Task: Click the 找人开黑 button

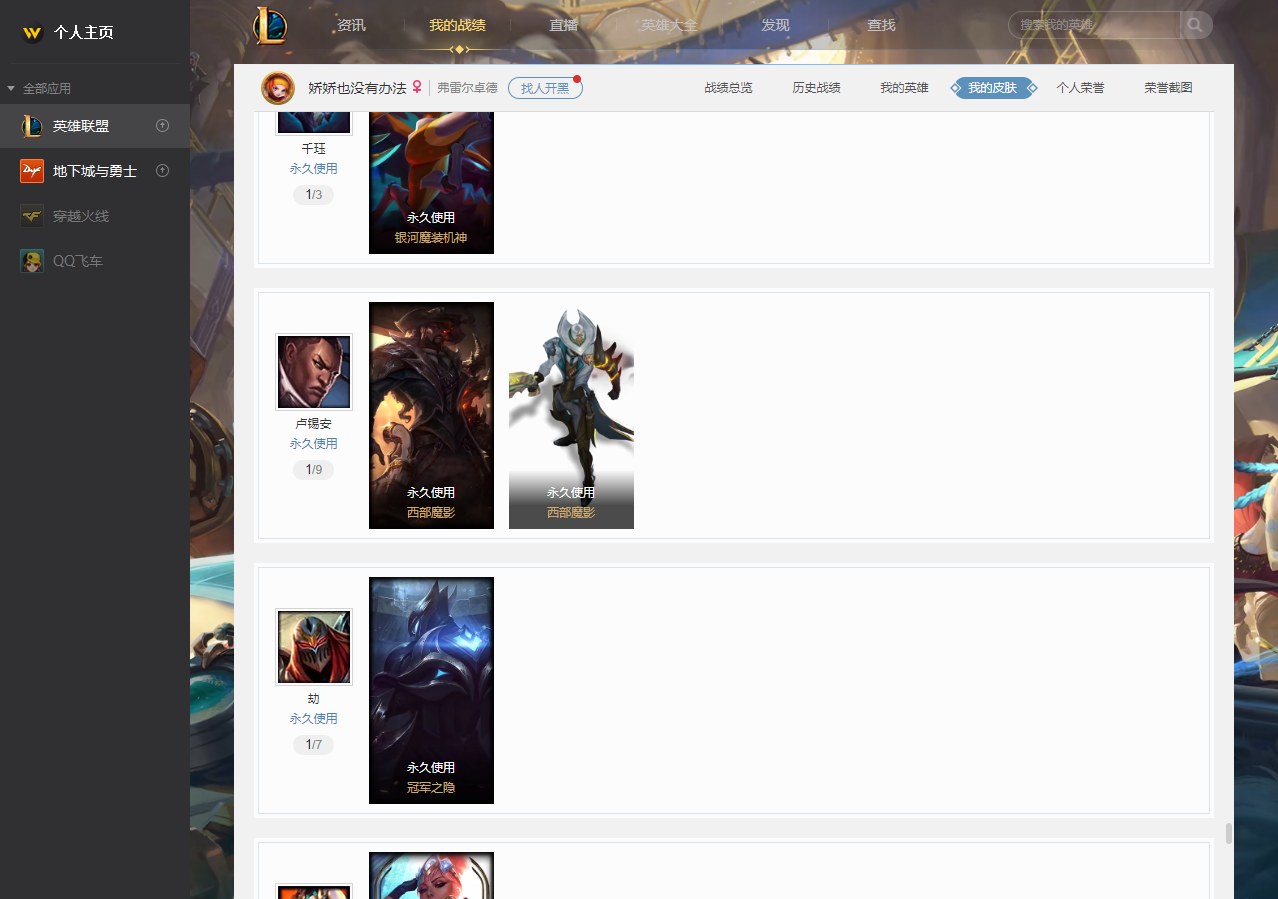Action: tap(545, 88)
